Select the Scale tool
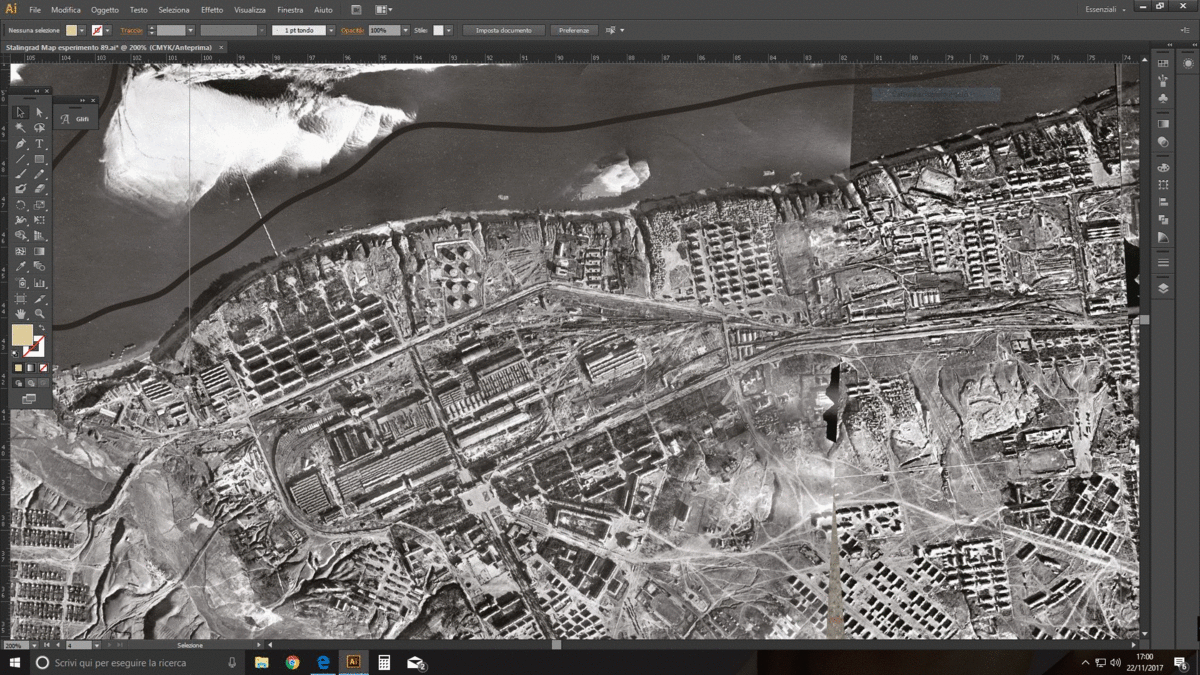The height and width of the screenshot is (675, 1200). click(40, 205)
